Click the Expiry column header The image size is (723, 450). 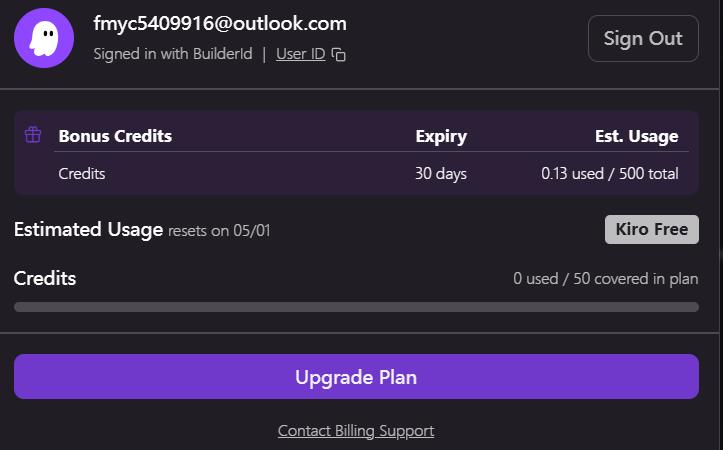click(441, 137)
